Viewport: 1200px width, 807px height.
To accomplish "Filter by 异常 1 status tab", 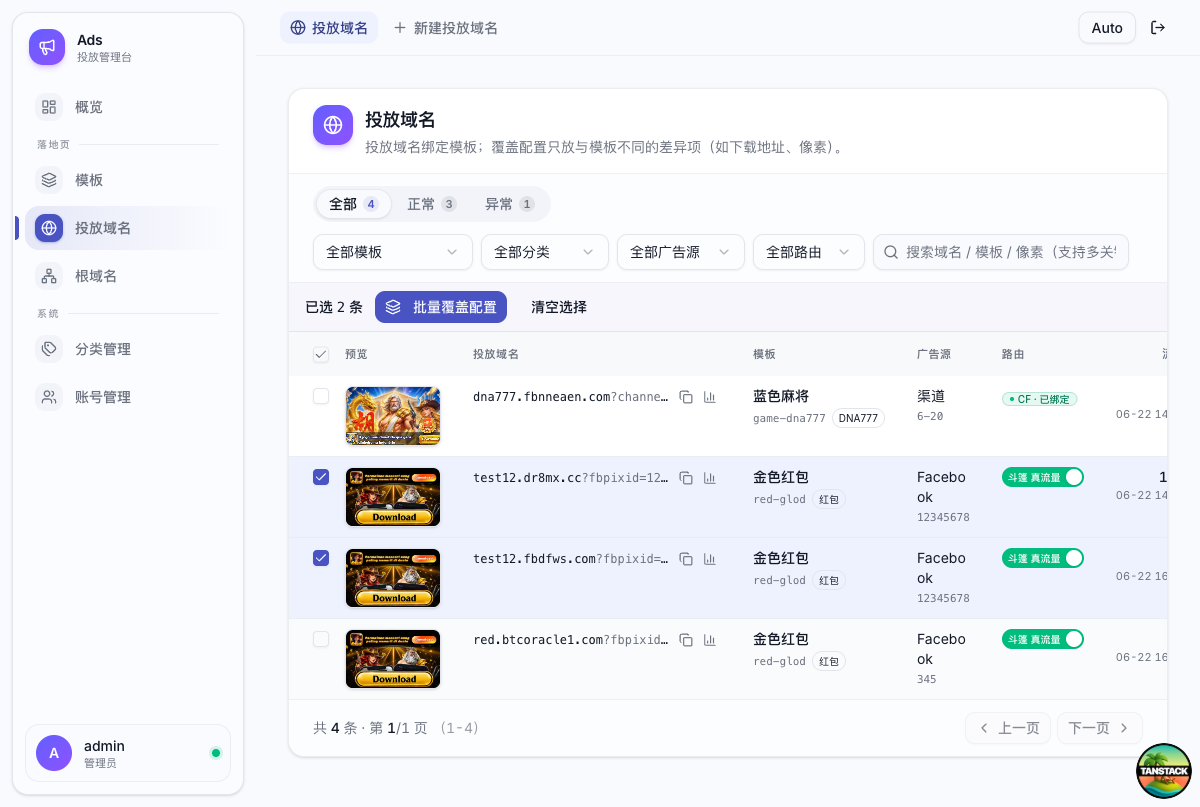I will (509, 204).
